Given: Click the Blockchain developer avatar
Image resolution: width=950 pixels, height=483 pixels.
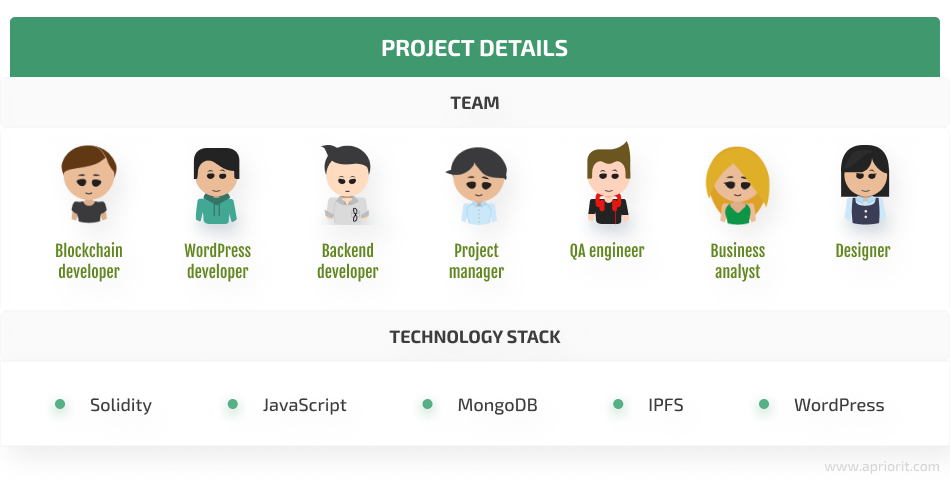Looking at the screenshot, I should pos(89,184).
